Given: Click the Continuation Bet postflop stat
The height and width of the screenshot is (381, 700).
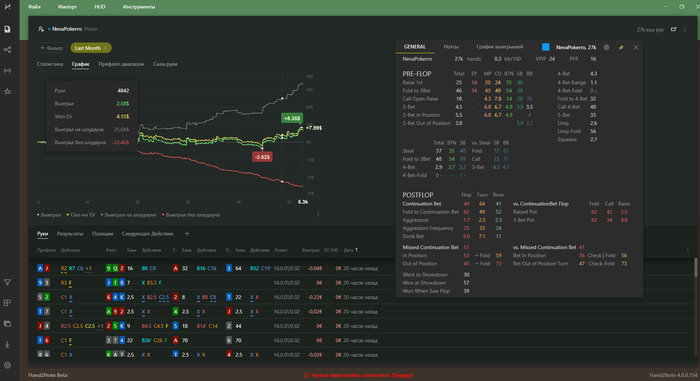Looking at the screenshot, I should click(x=422, y=204).
